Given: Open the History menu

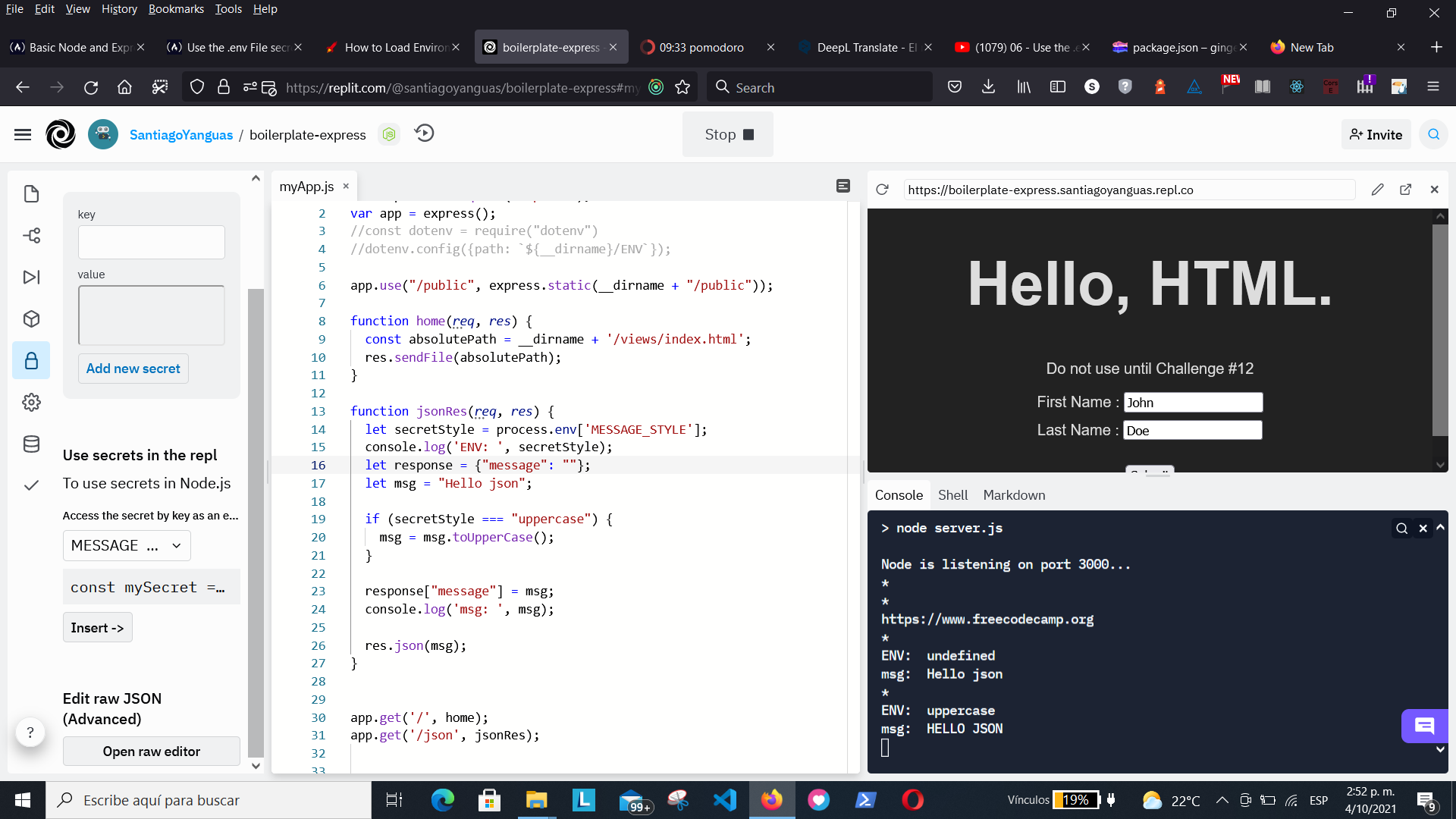Looking at the screenshot, I should (x=119, y=9).
